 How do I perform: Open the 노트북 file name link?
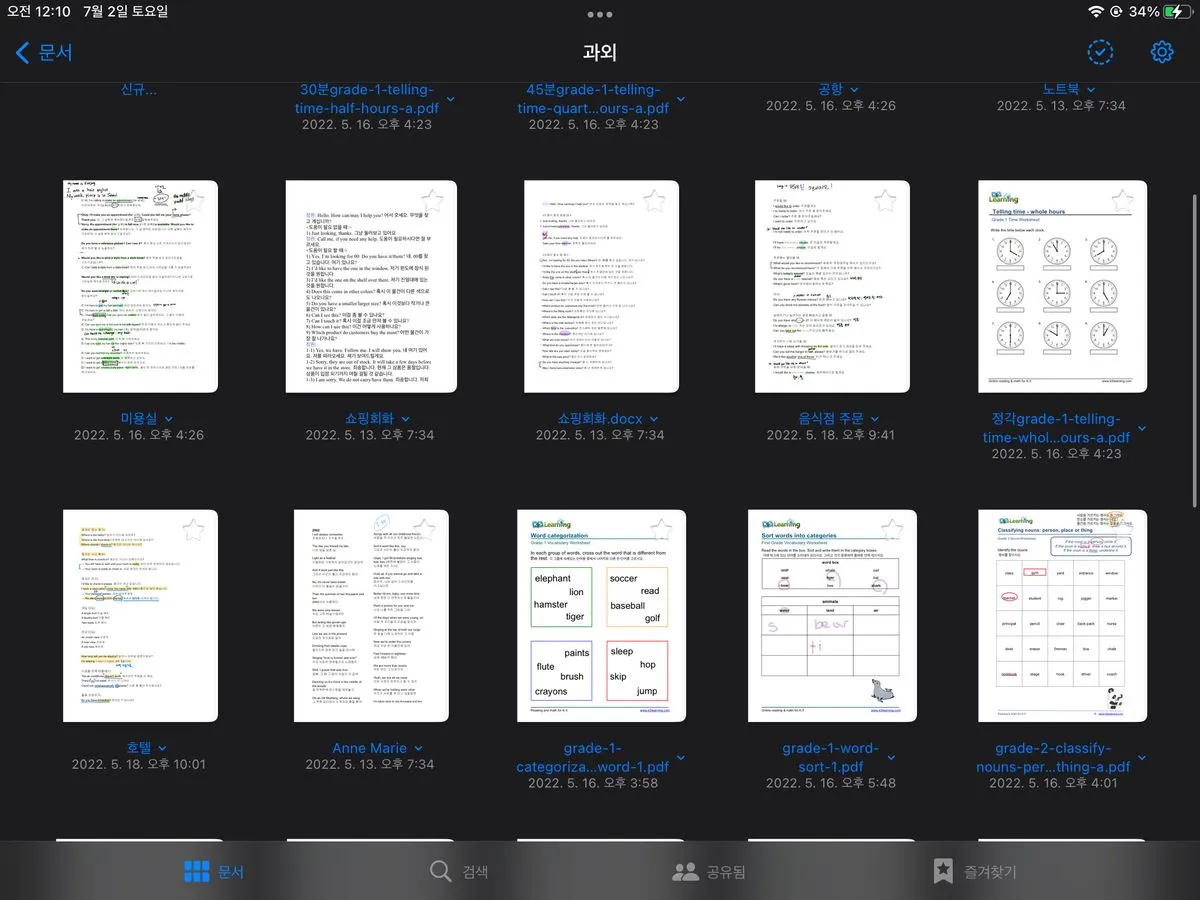[x=1062, y=89]
